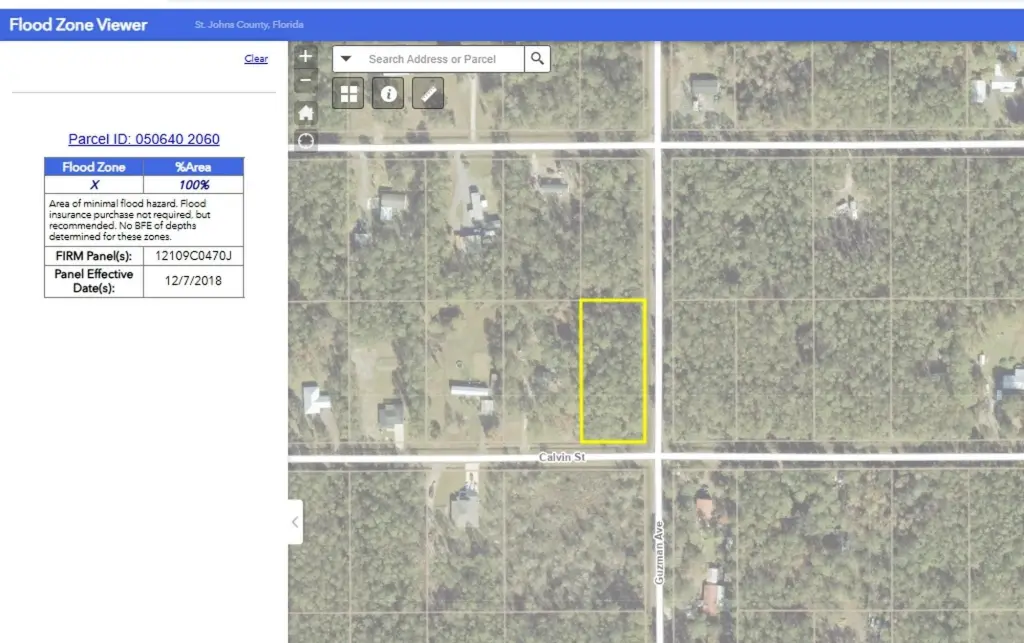Open Parcel ID 050640 2060 link
Viewport: 1024px width, 643px height.
click(x=144, y=139)
